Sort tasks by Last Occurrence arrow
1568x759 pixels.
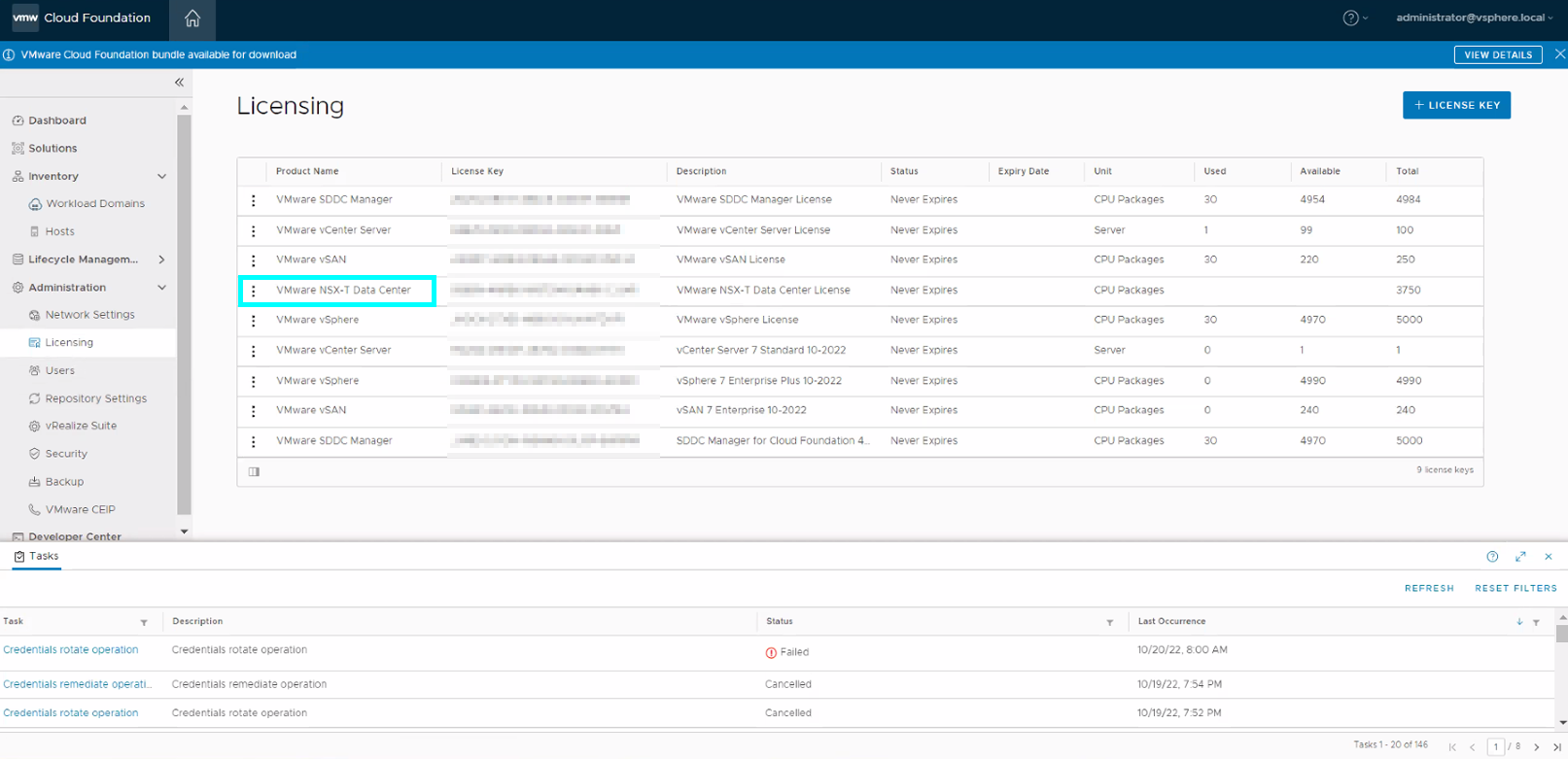[1519, 621]
